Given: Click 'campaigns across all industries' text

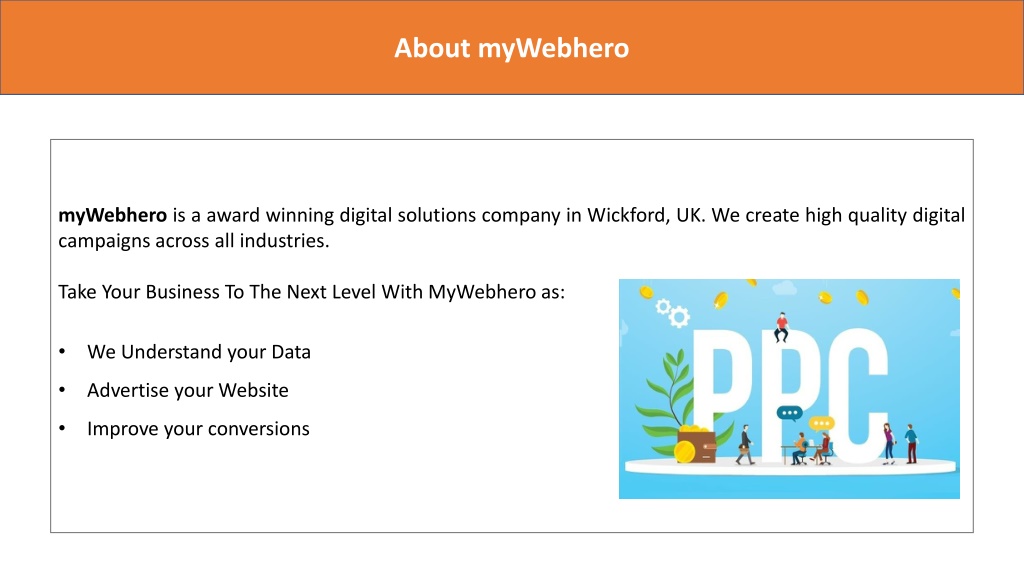Looking at the screenshot, I should point(193,241).
